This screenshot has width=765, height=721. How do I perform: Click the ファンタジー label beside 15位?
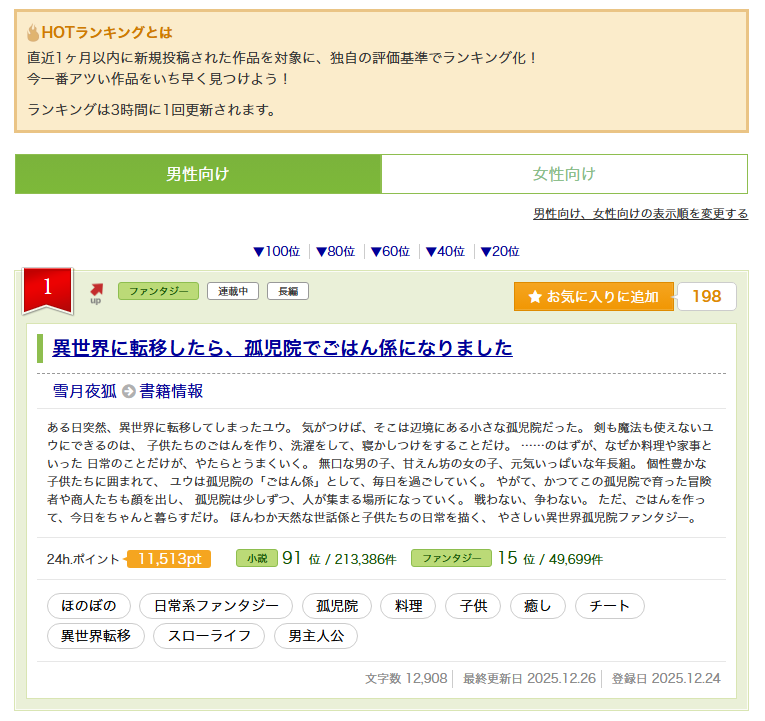click(451, 559)
